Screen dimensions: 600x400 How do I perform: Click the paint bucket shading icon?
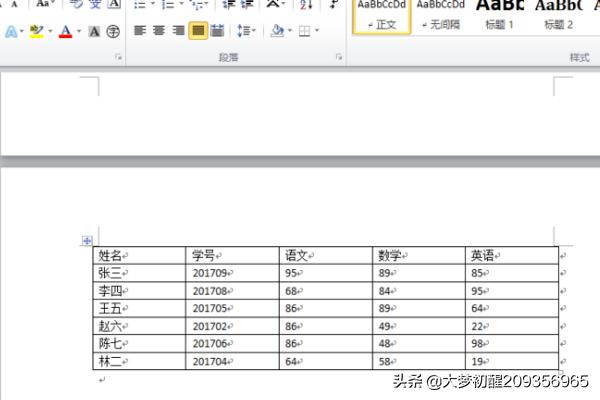(277, 30)
